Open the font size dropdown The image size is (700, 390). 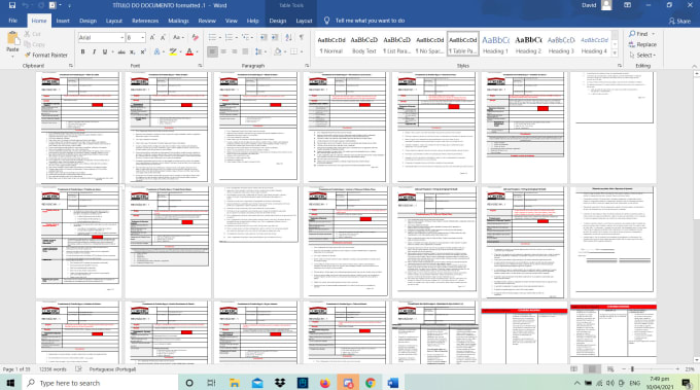(x=135, y=37)
